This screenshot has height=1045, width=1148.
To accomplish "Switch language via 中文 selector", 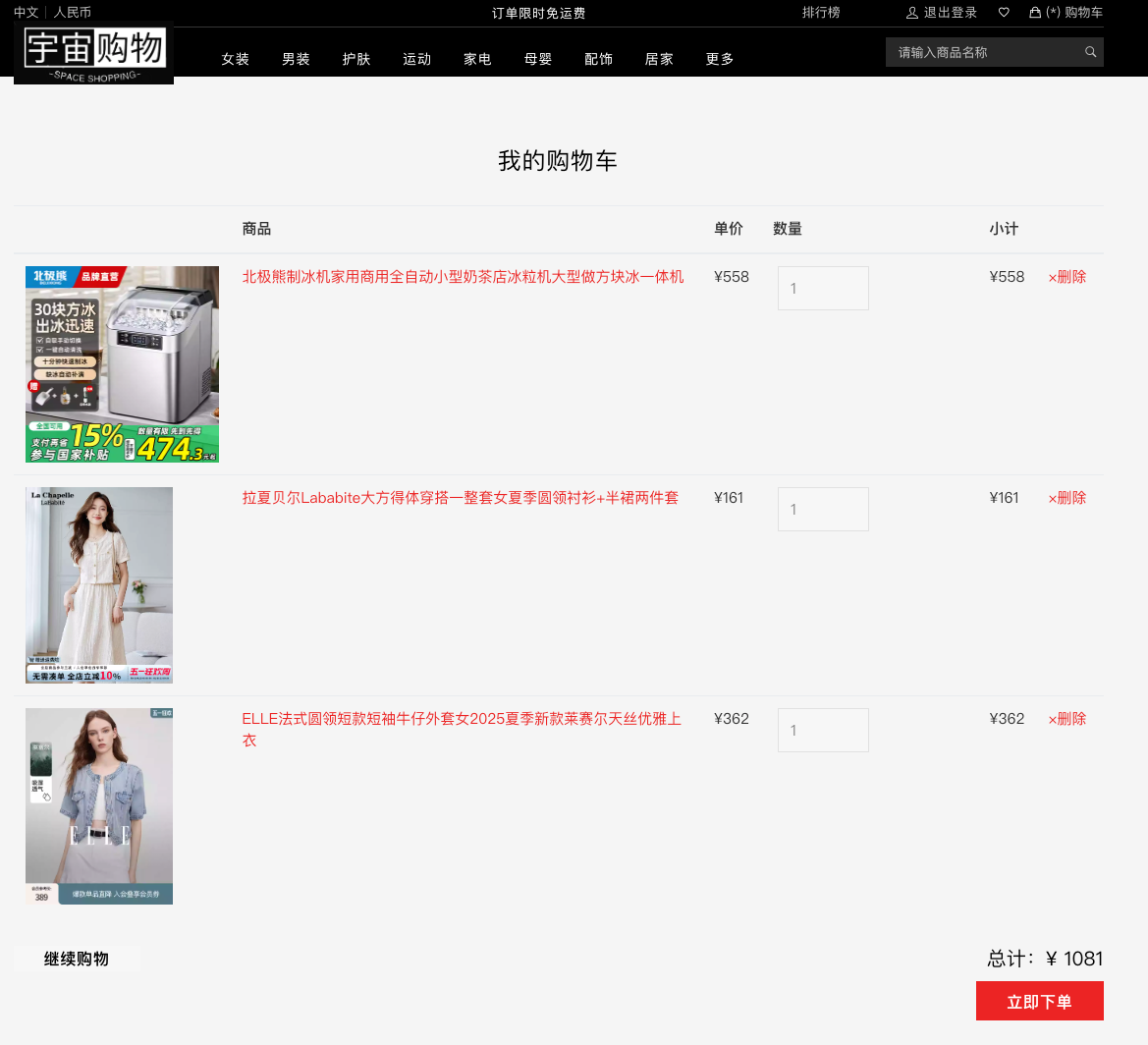I will click(x=26, y=13).
